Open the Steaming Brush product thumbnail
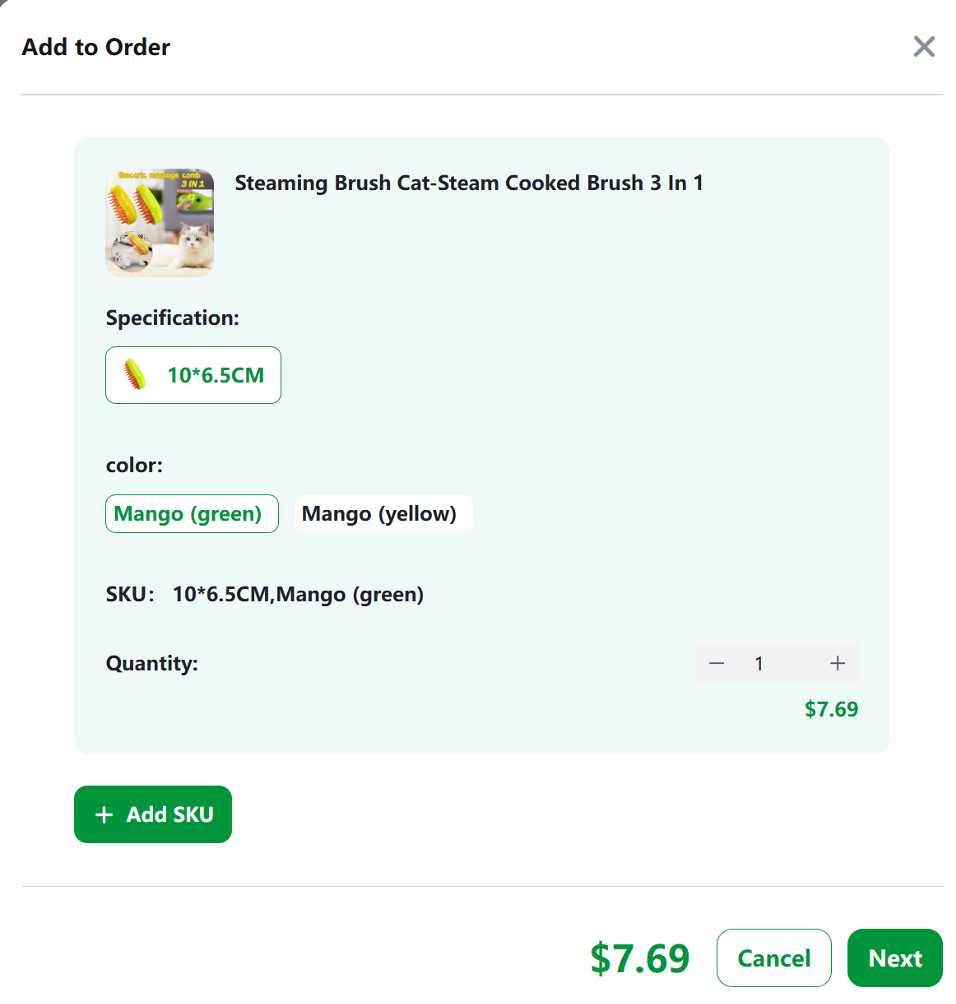The image size is (956, 1004). click(159, 223)
